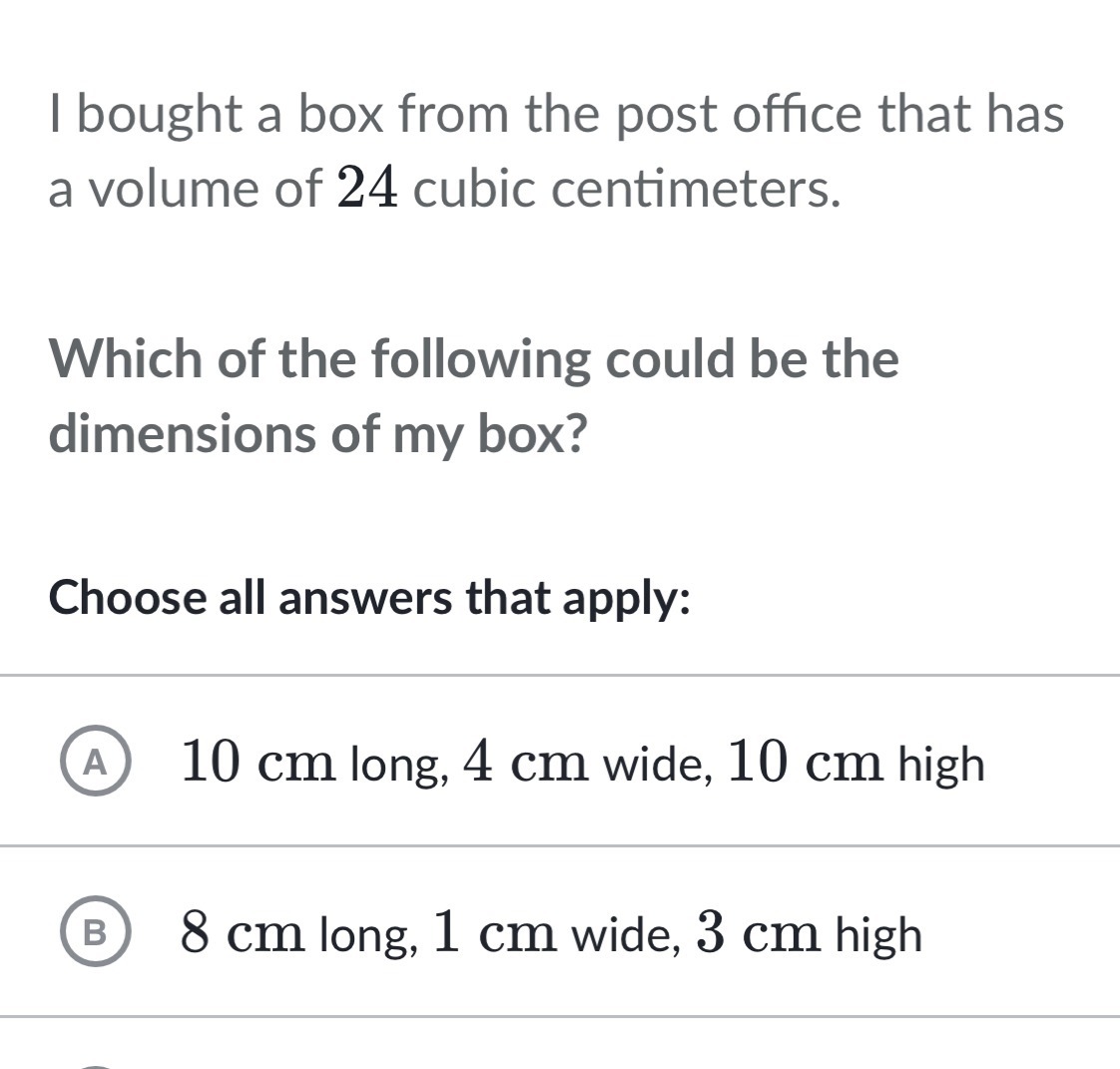1120x1069 pixels.
Task: Click the divider line between choices A and B
Action: pos(560,845)
